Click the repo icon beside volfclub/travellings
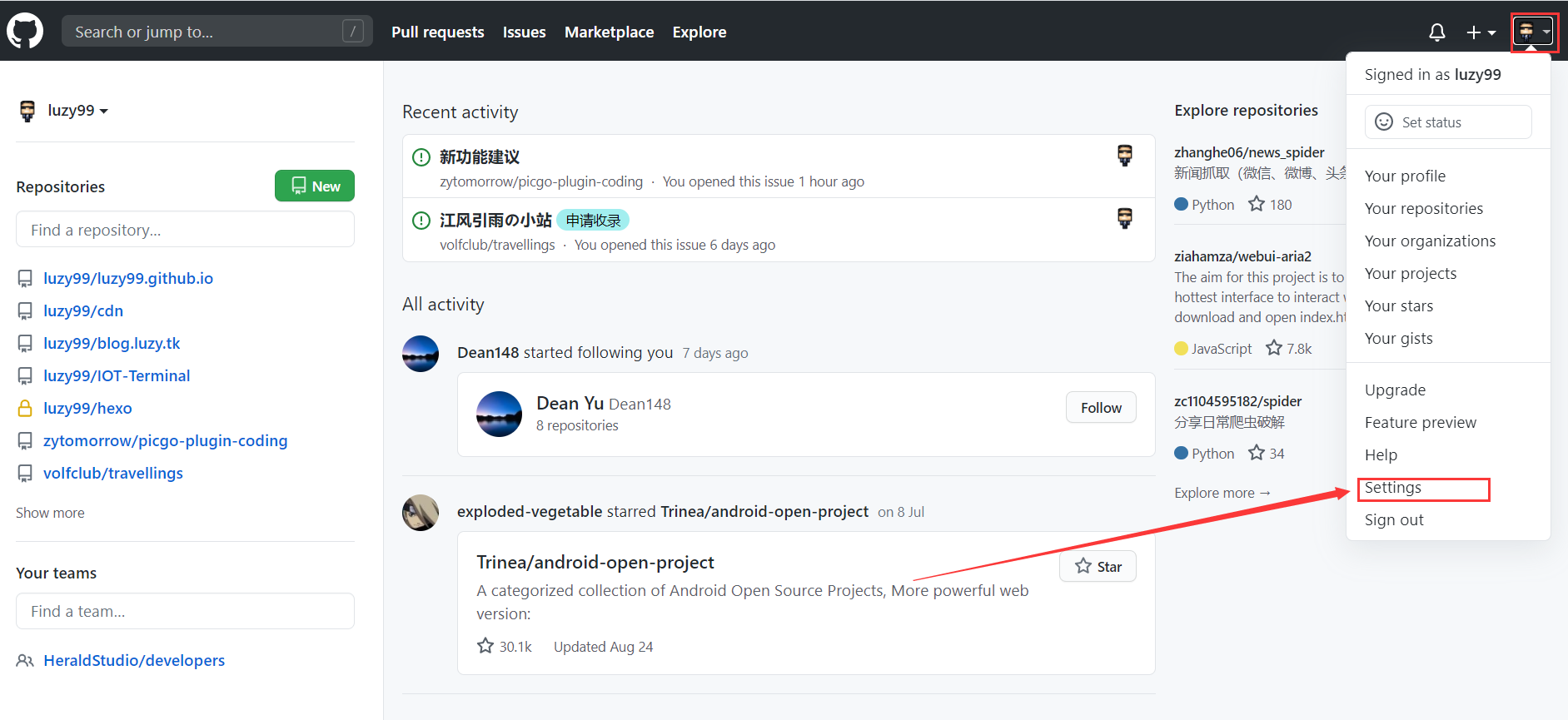 coord(26,473)
